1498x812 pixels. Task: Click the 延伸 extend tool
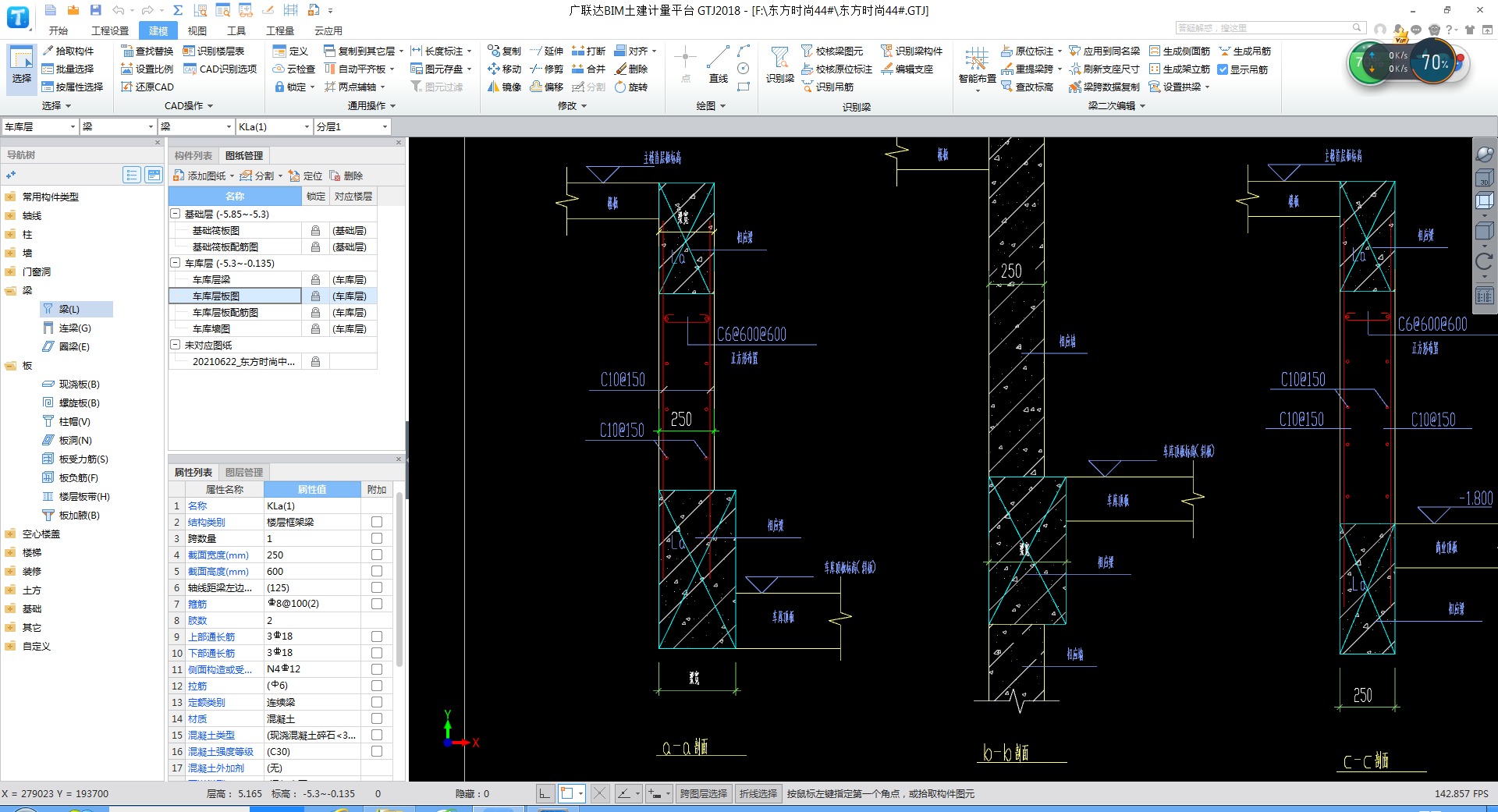[546, 51]
